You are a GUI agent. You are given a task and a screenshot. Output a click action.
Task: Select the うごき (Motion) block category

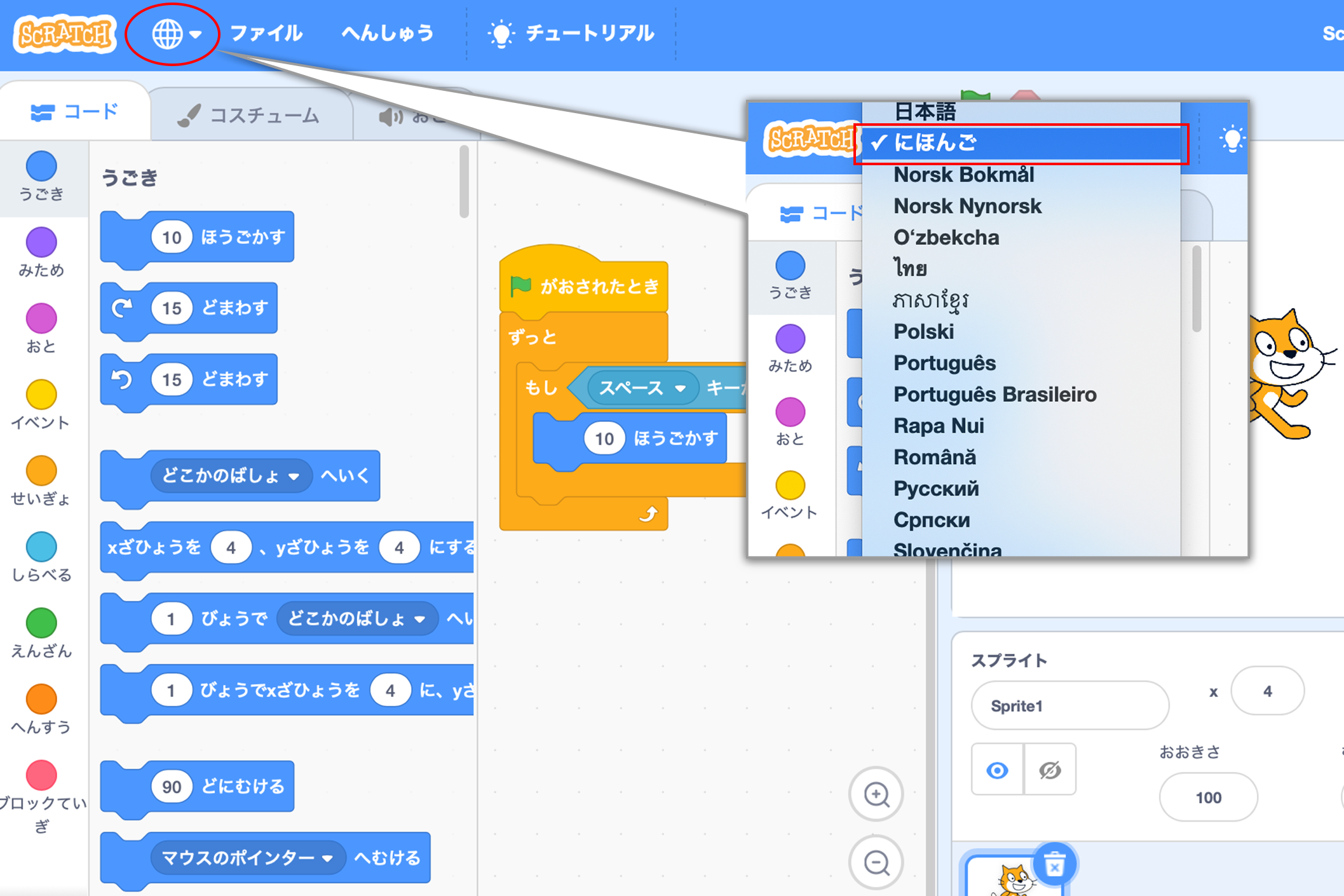point(41,178)
